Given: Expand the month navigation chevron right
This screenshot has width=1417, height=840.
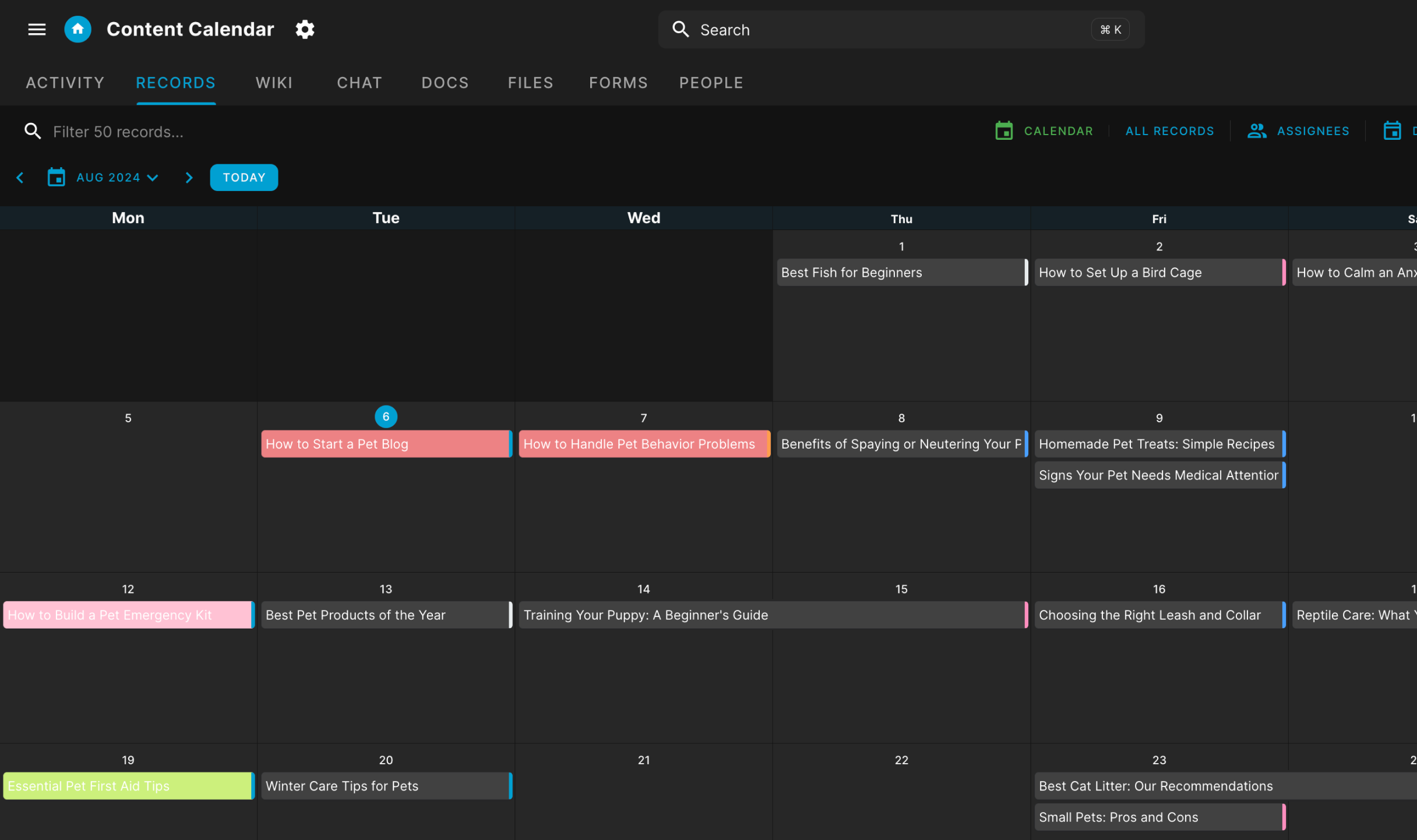Looking at the screenshot, I should tap(188, 178).
